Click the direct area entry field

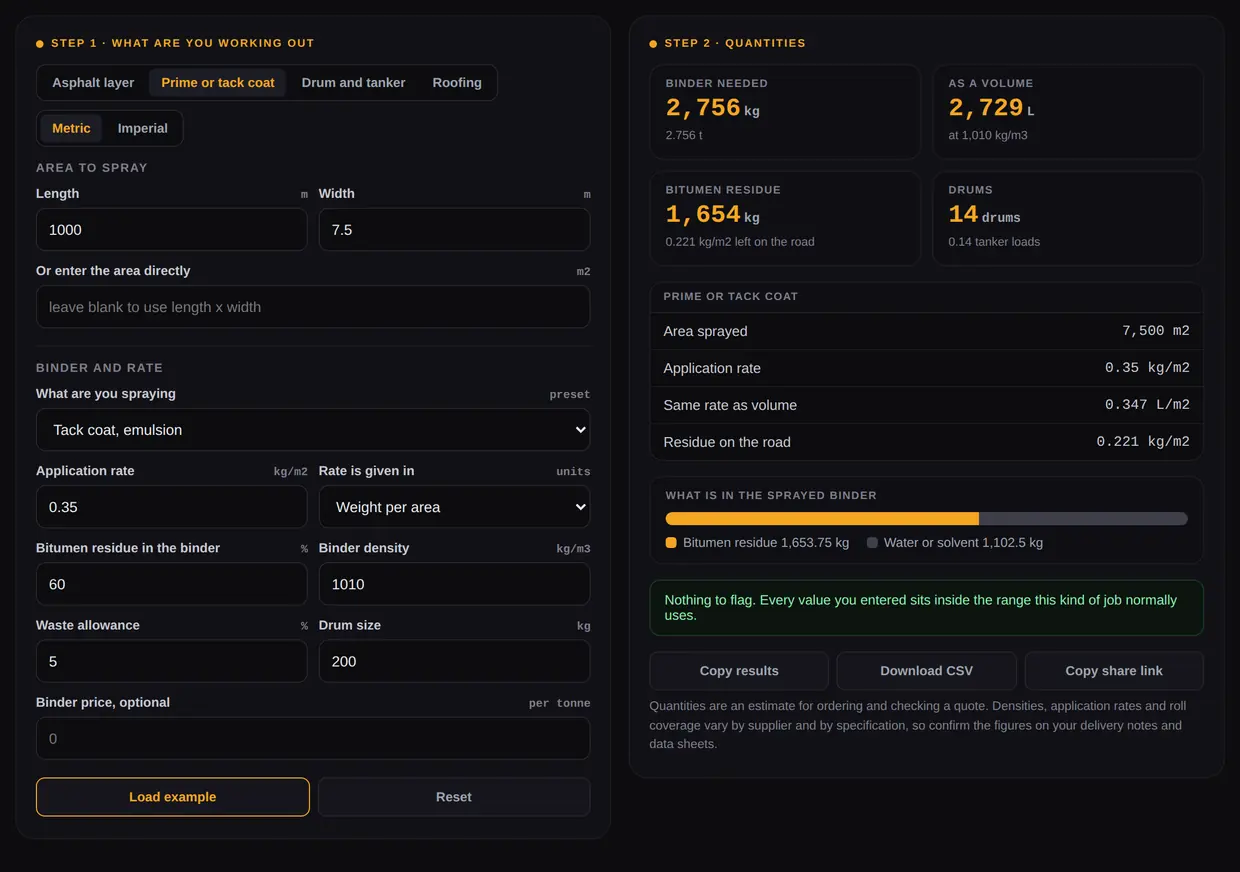(x=313, y=307)
